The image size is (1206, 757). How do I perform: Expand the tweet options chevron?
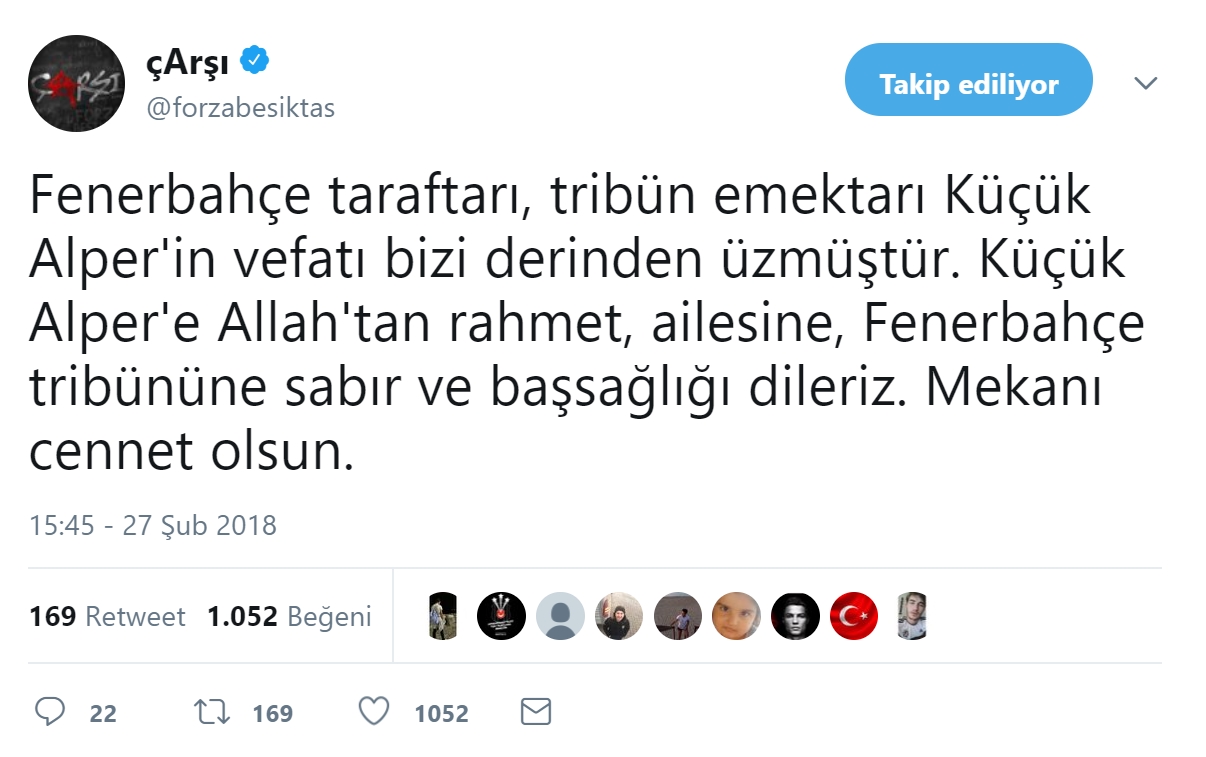[x=1146, y=84]
